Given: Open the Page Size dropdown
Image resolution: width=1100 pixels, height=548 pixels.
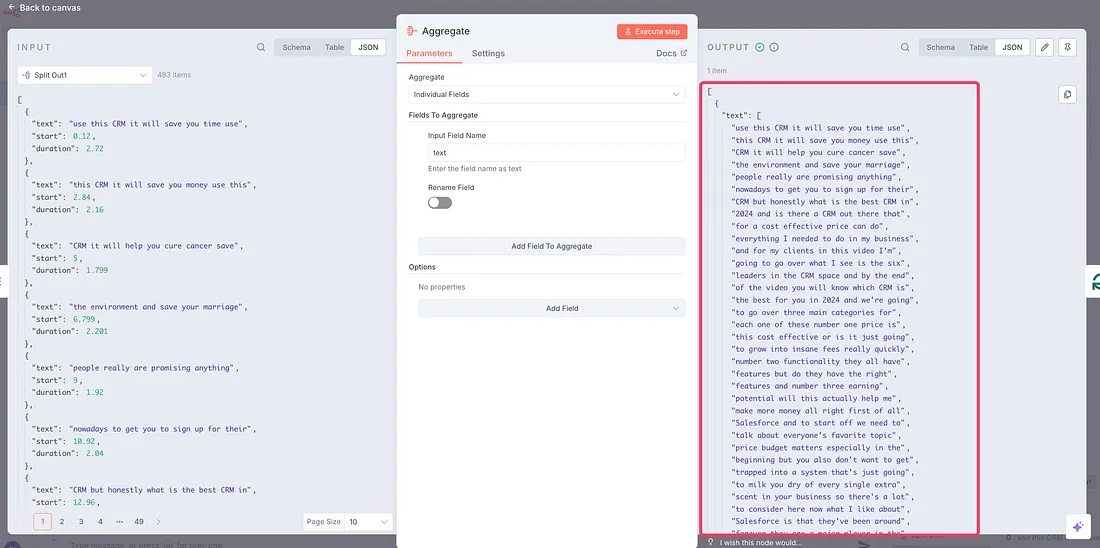Looking at the screenshot, I should pyautogui.click(x=369, y=522).
